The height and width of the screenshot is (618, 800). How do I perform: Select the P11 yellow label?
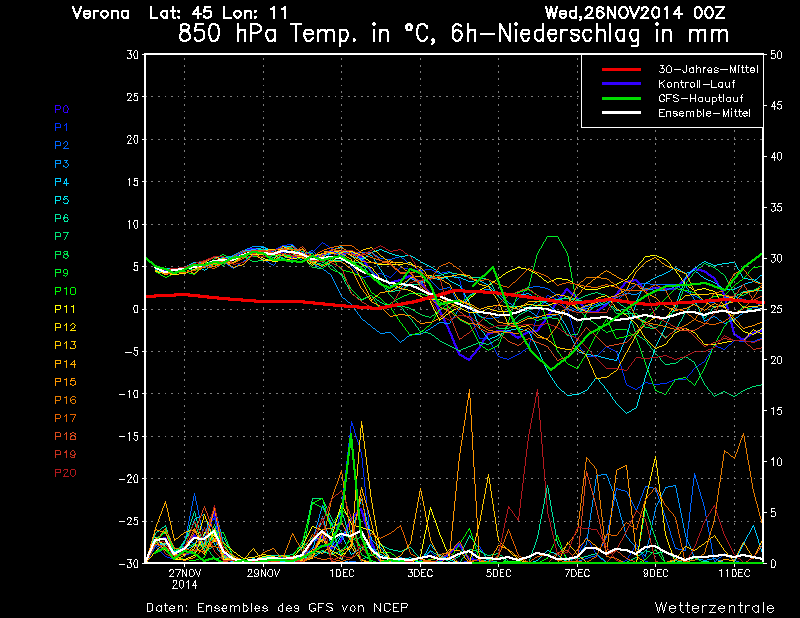point(65,309)
